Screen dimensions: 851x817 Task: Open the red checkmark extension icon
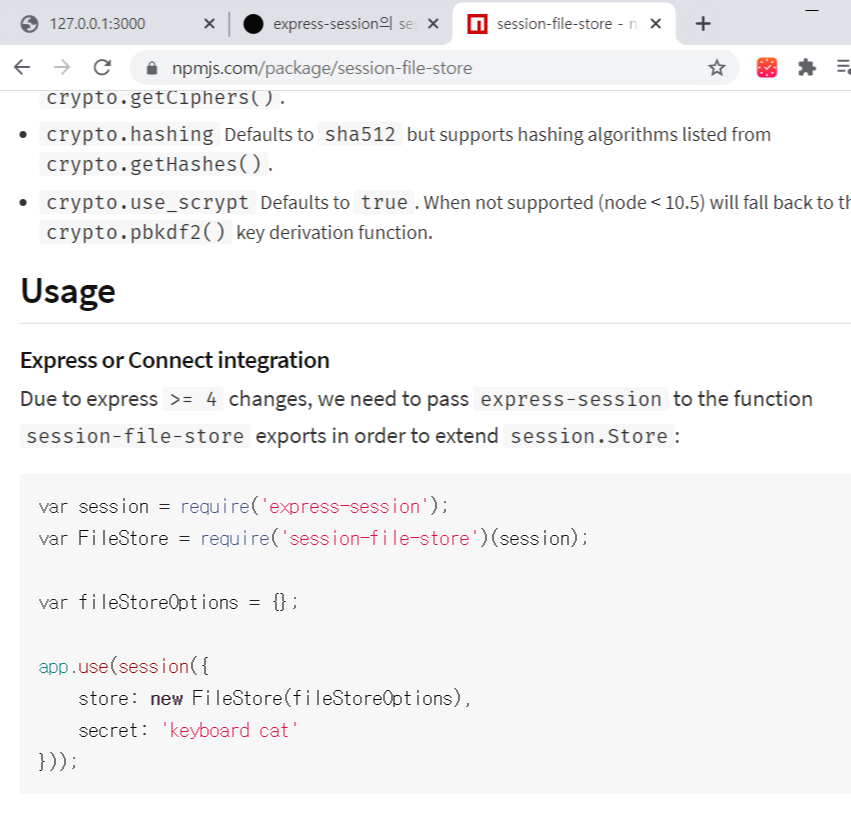click(766, 68)
